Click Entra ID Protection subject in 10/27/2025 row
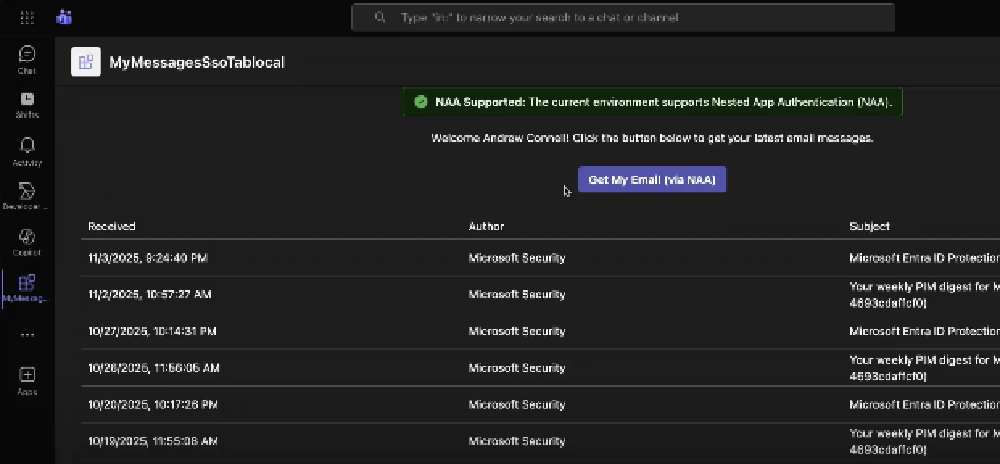This screenshot has height=464, width=1000. click(924, 331)
